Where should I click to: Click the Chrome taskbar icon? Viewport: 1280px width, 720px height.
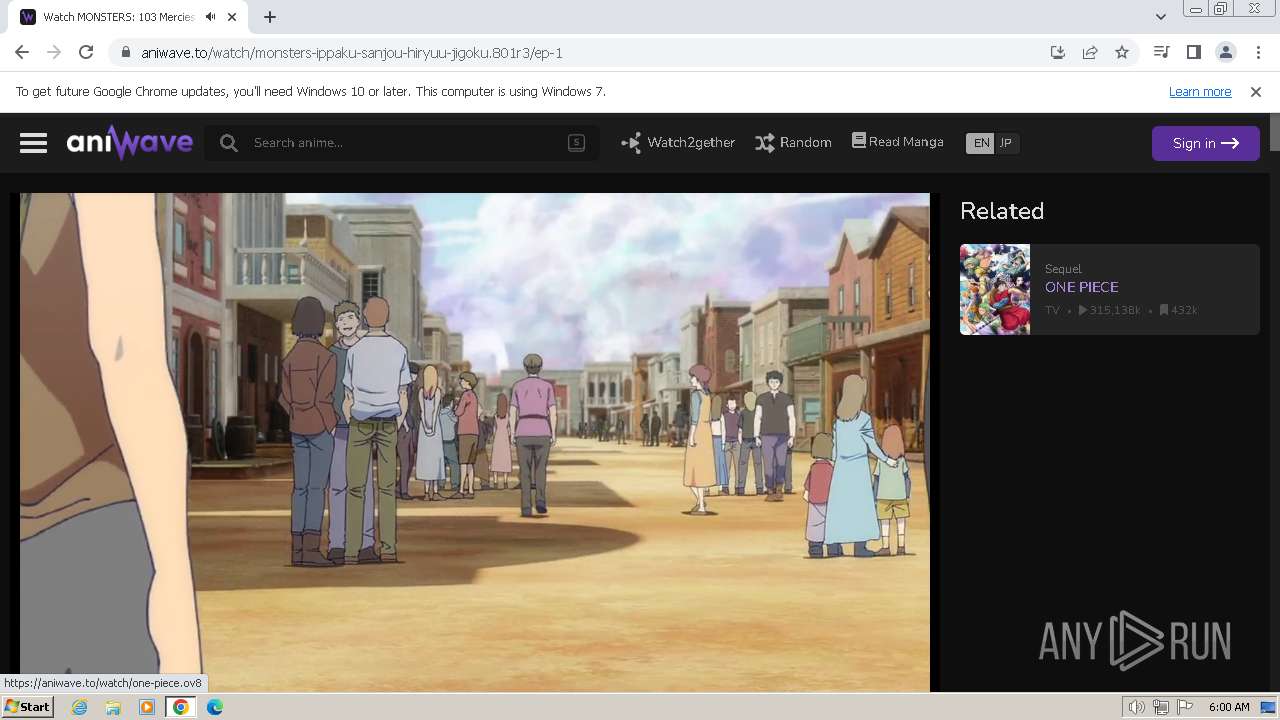coord(180,707)
